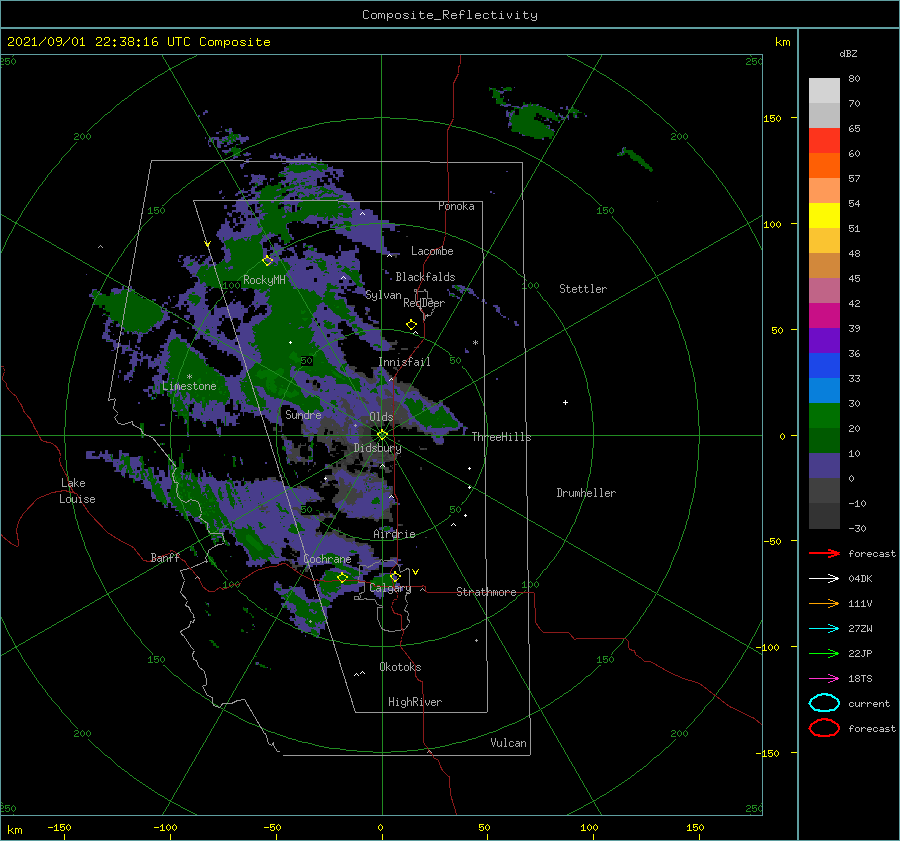Click the yellow diamond marker near RockyMH

point(267,261)
